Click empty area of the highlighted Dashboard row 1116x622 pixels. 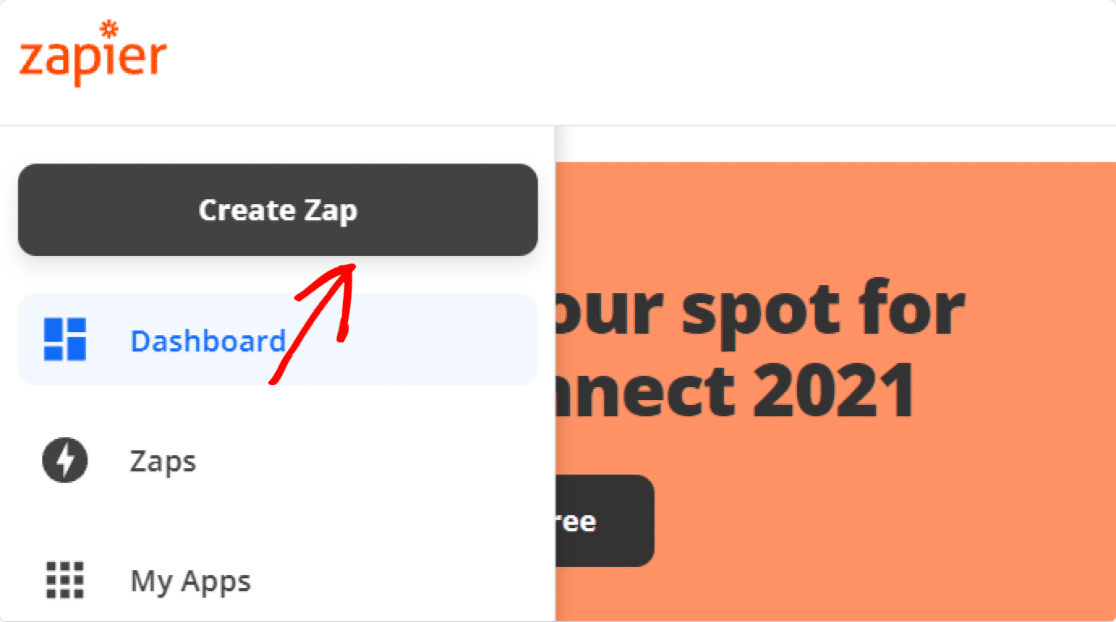click(x=427, y=339)
